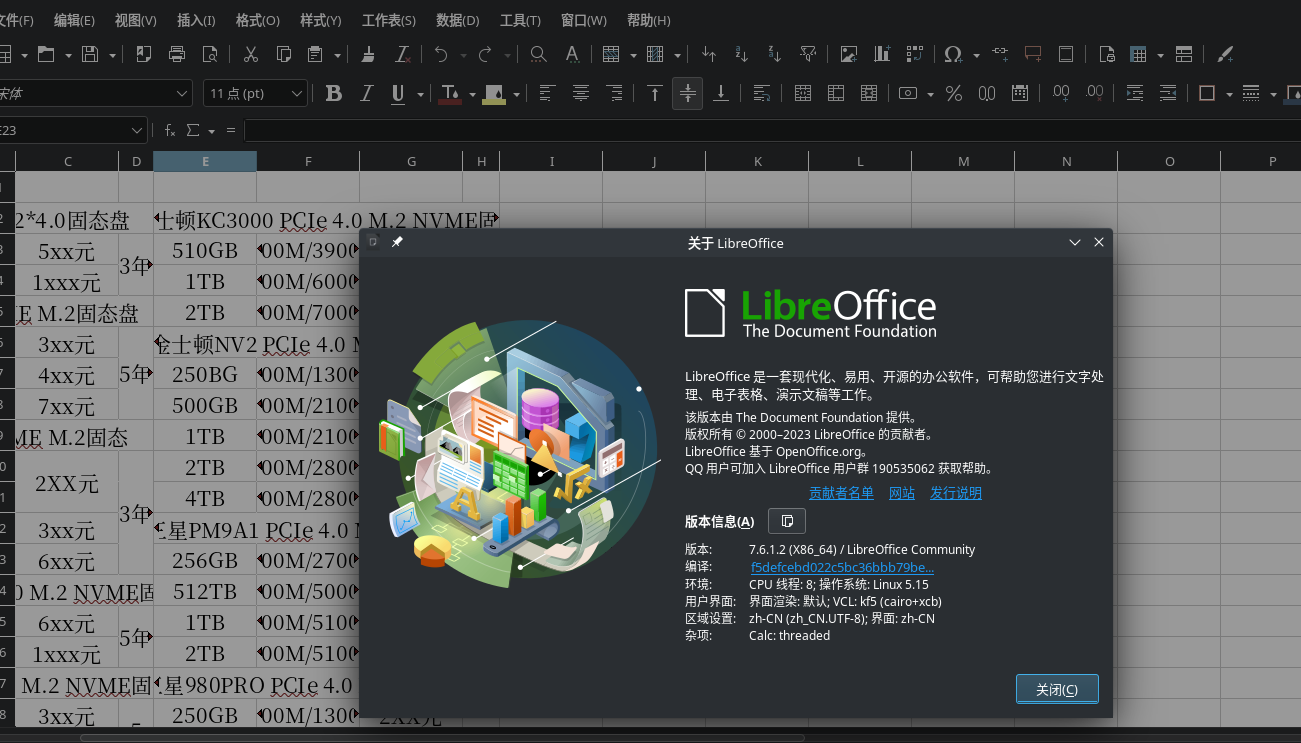1301x743 pixels.
Task: Toggle Align Top
Action: point(654,93)
